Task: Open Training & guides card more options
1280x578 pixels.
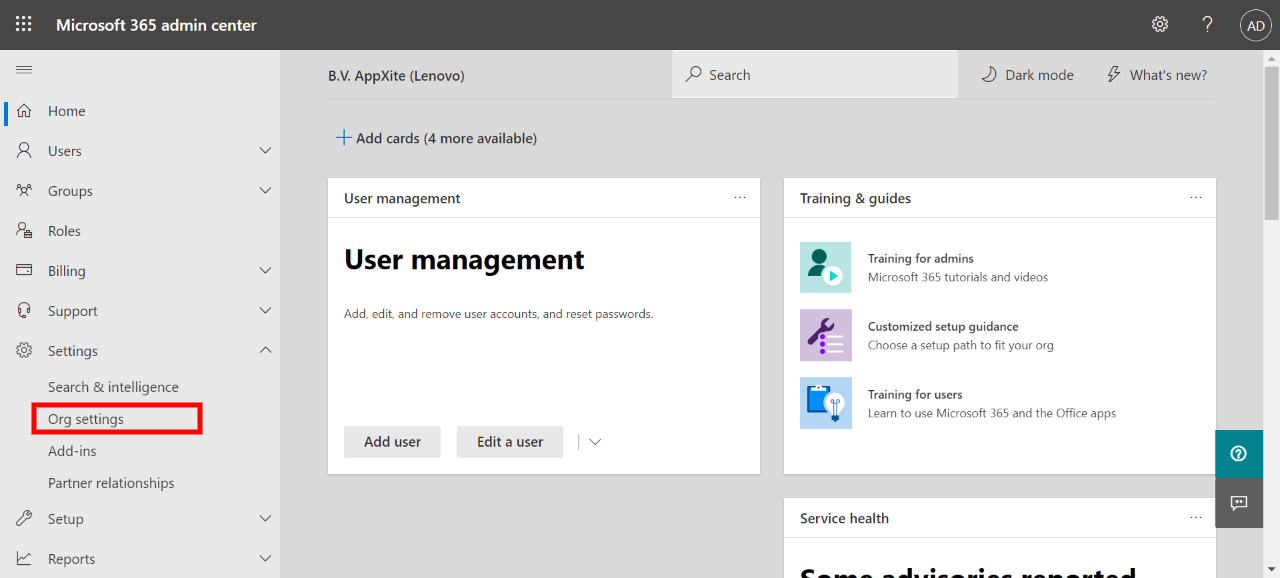Action: click(1196, 198)
